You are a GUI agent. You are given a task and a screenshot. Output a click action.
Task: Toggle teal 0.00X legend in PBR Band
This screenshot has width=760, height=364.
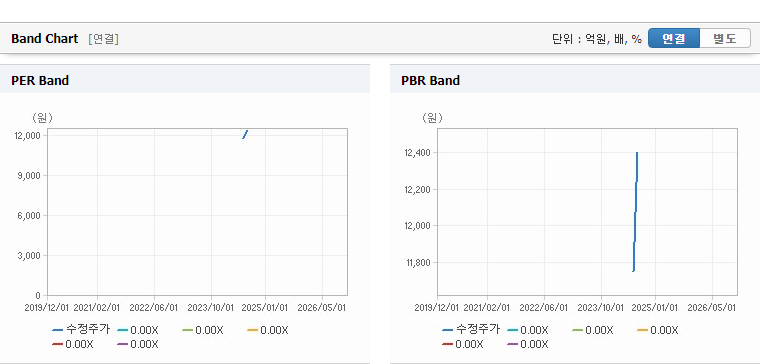[x=527, y=330]
